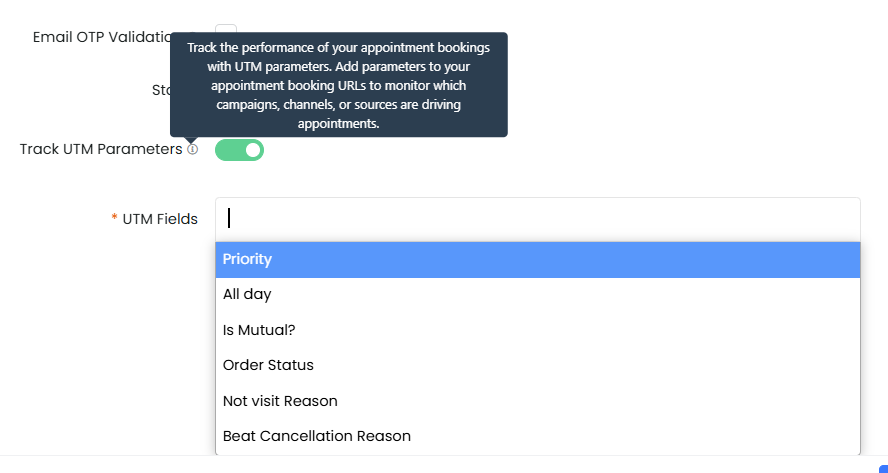This screenshot has width=888, height=473.
Task: Click the white knob of the green toggle
Action: (x=253, y=150)
